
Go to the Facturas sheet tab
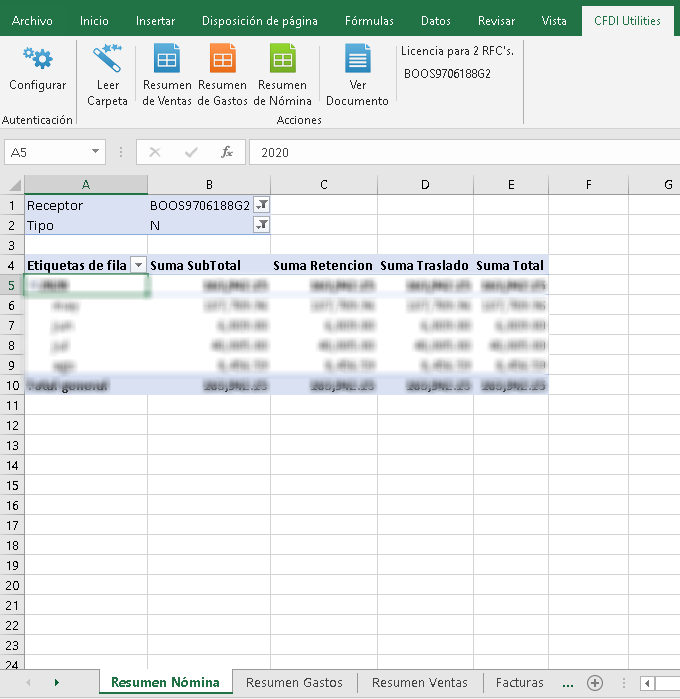[x=519, y=683]
